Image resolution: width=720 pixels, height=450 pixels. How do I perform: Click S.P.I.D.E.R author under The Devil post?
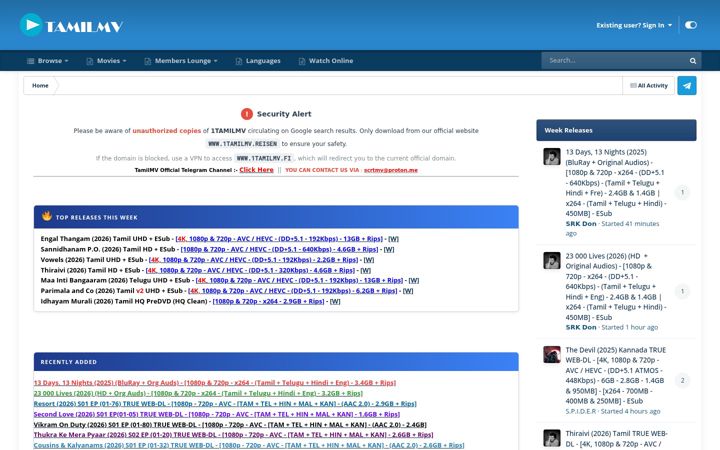coord(580,411)
